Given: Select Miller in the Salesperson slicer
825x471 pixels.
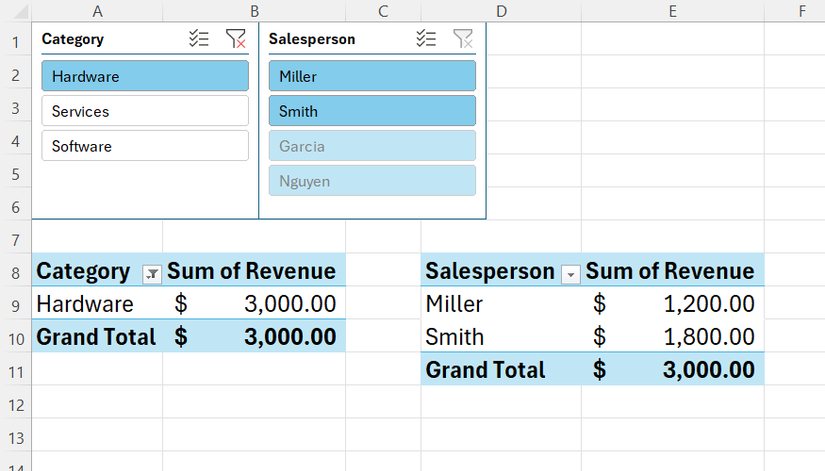Looking at the screenshot, I should tap(372, 76).
